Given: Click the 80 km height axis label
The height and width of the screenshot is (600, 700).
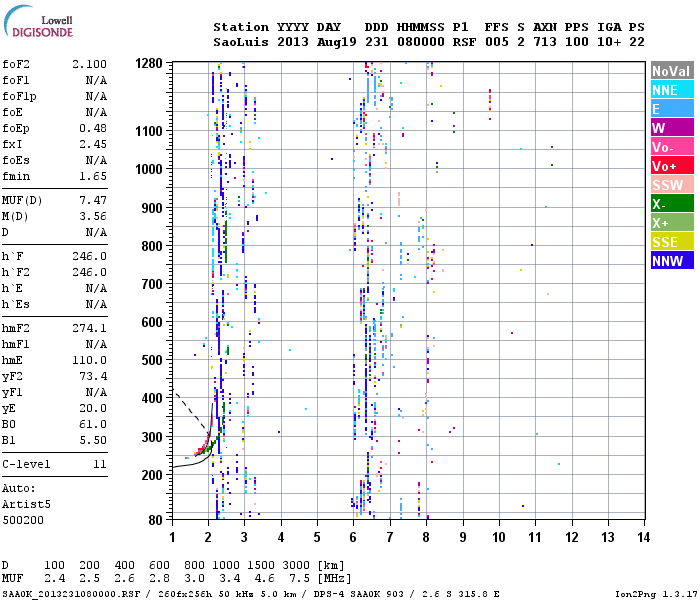Looking at the screenshot, I should pos(155,520).
